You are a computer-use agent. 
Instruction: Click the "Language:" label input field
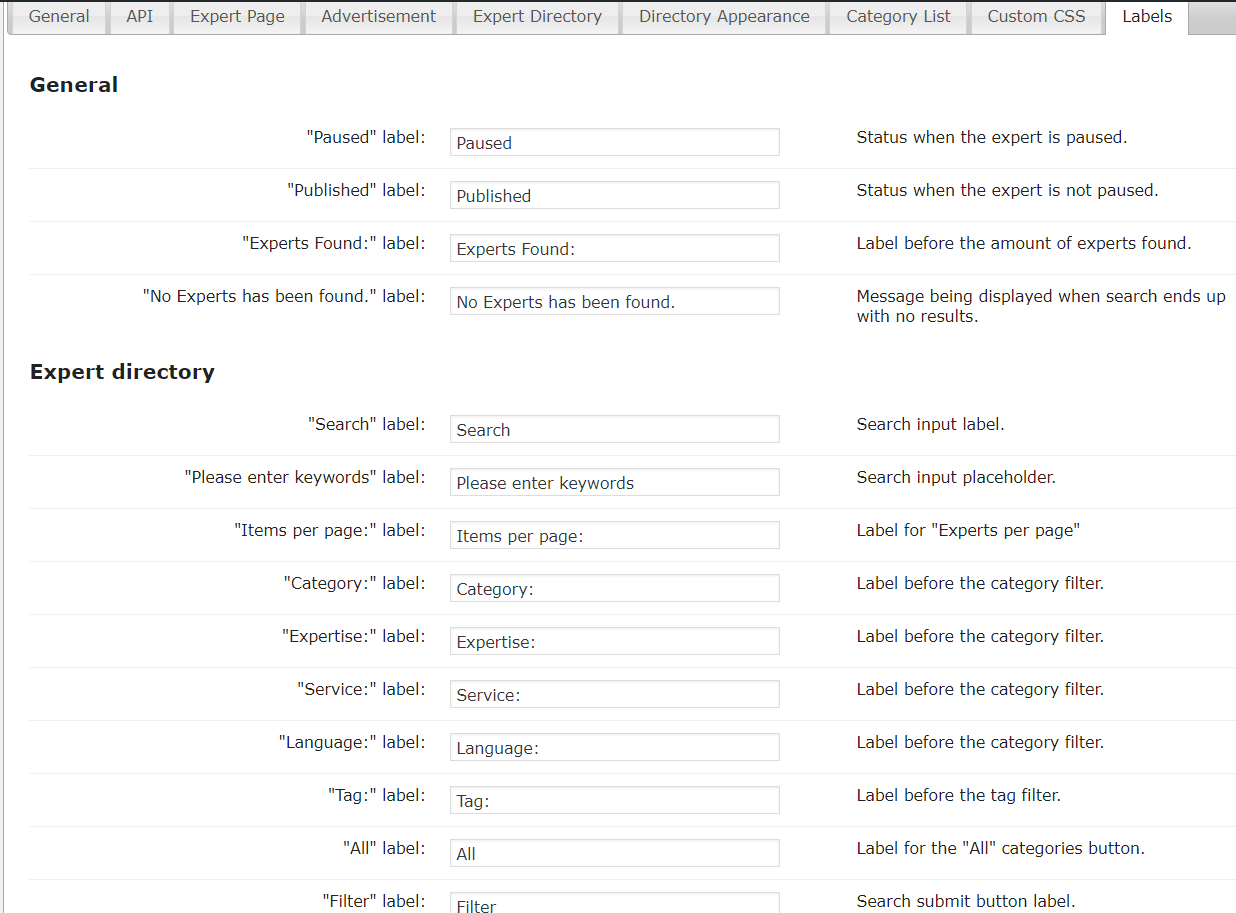tap(614, 747)
